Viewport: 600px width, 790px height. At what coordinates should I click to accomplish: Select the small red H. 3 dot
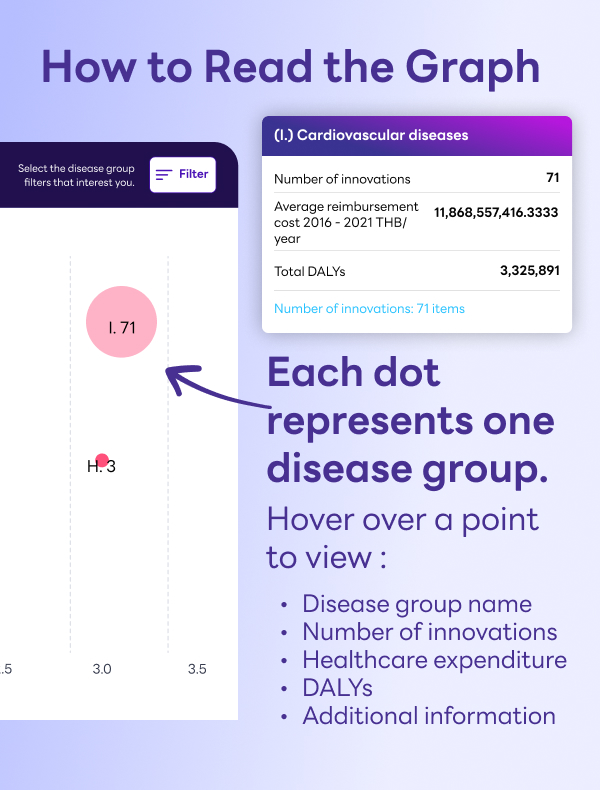[x=102, y=460]
